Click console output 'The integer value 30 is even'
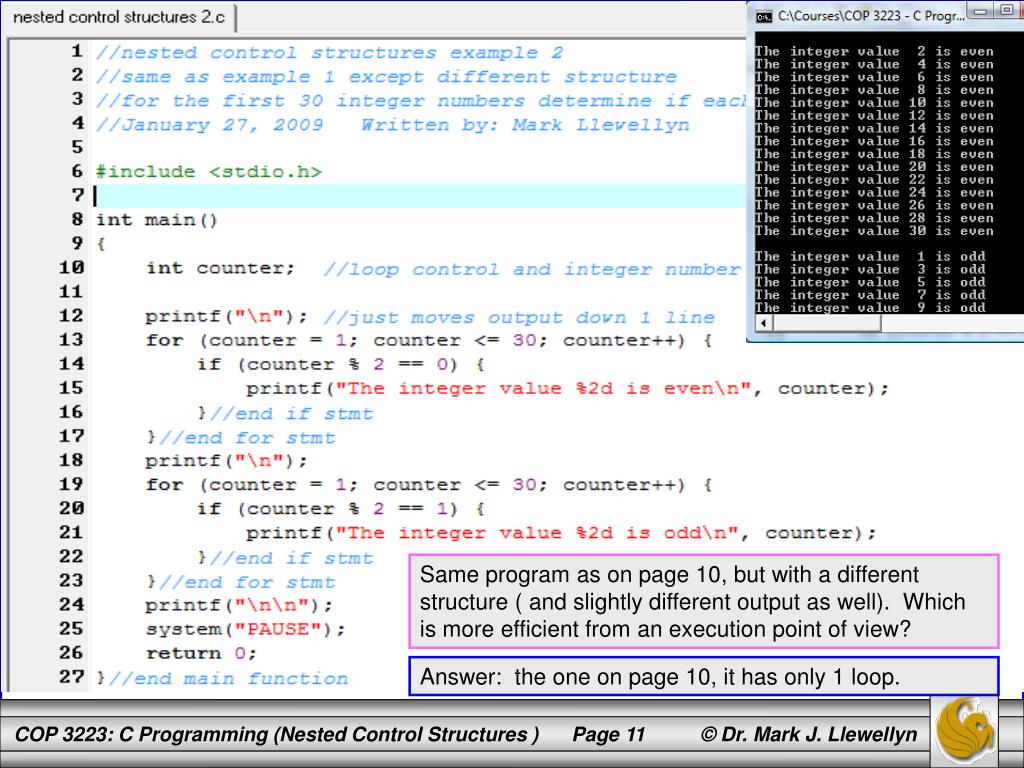The width and height of the screenshot is (1024, 768). click(874, 231)
